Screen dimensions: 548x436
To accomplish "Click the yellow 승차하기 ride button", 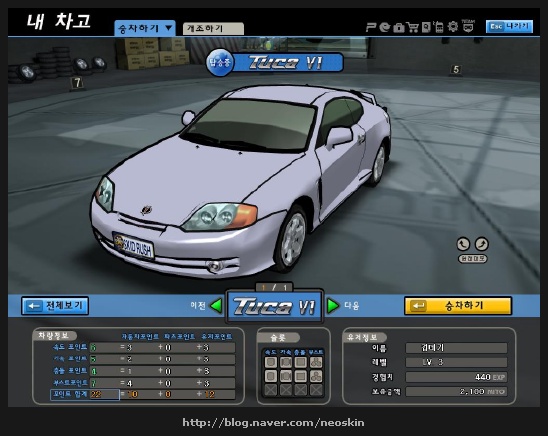I will click(x=458, y=306).
